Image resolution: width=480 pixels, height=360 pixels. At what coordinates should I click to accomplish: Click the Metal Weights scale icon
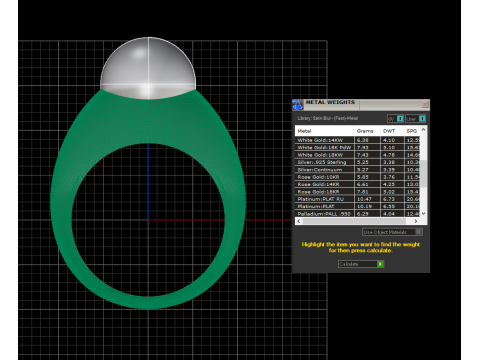[x=297, y=104]
